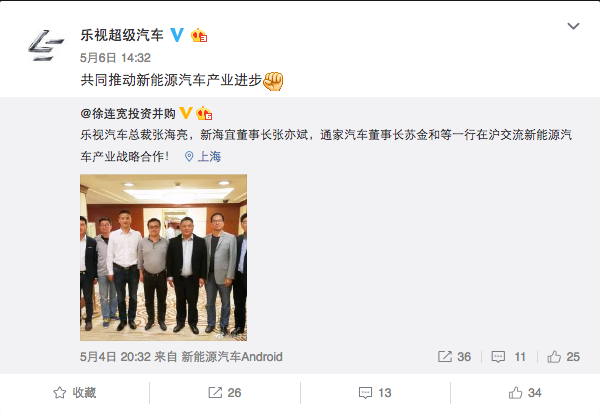Click the crown badge next to 徐连宽投资并购

tap(204, 114)
